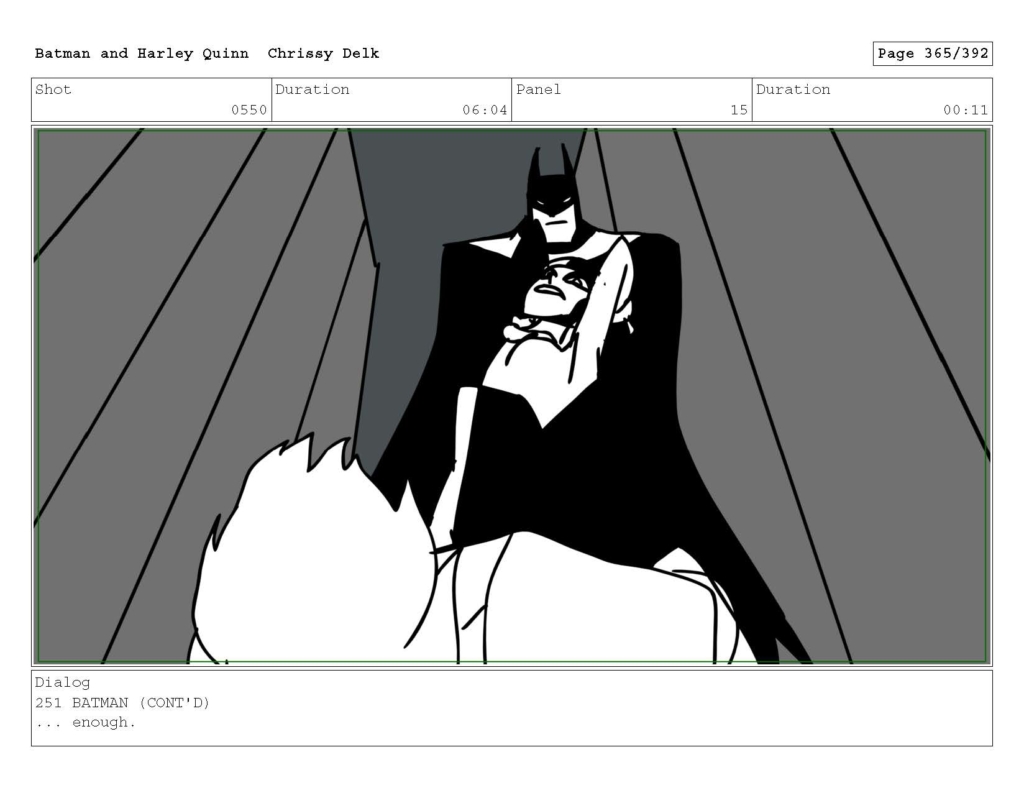
Task: Click the panel number '15'
Action: tap(739, 110)
